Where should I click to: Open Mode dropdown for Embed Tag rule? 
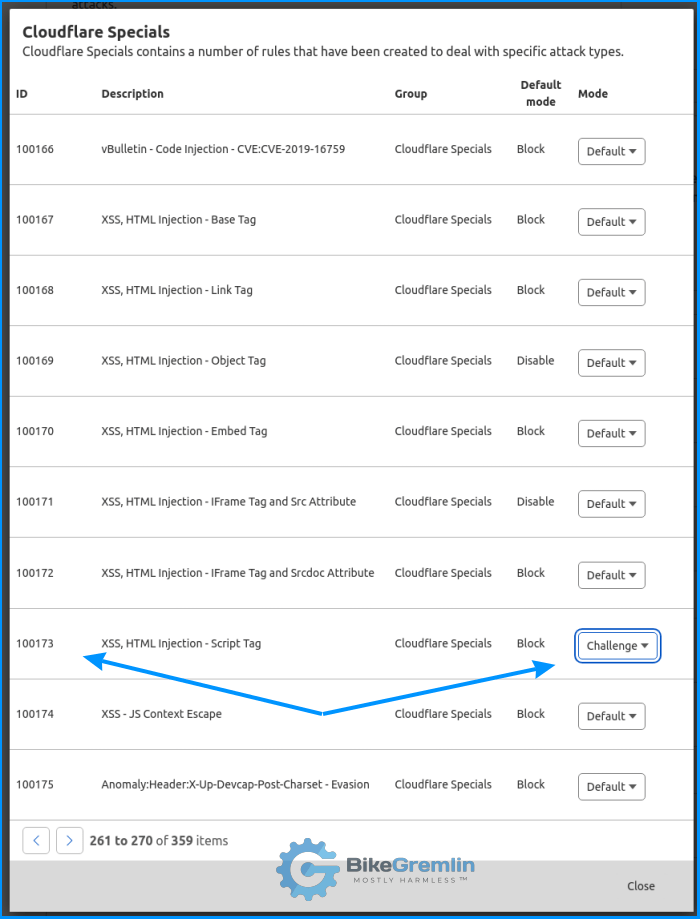611,433
